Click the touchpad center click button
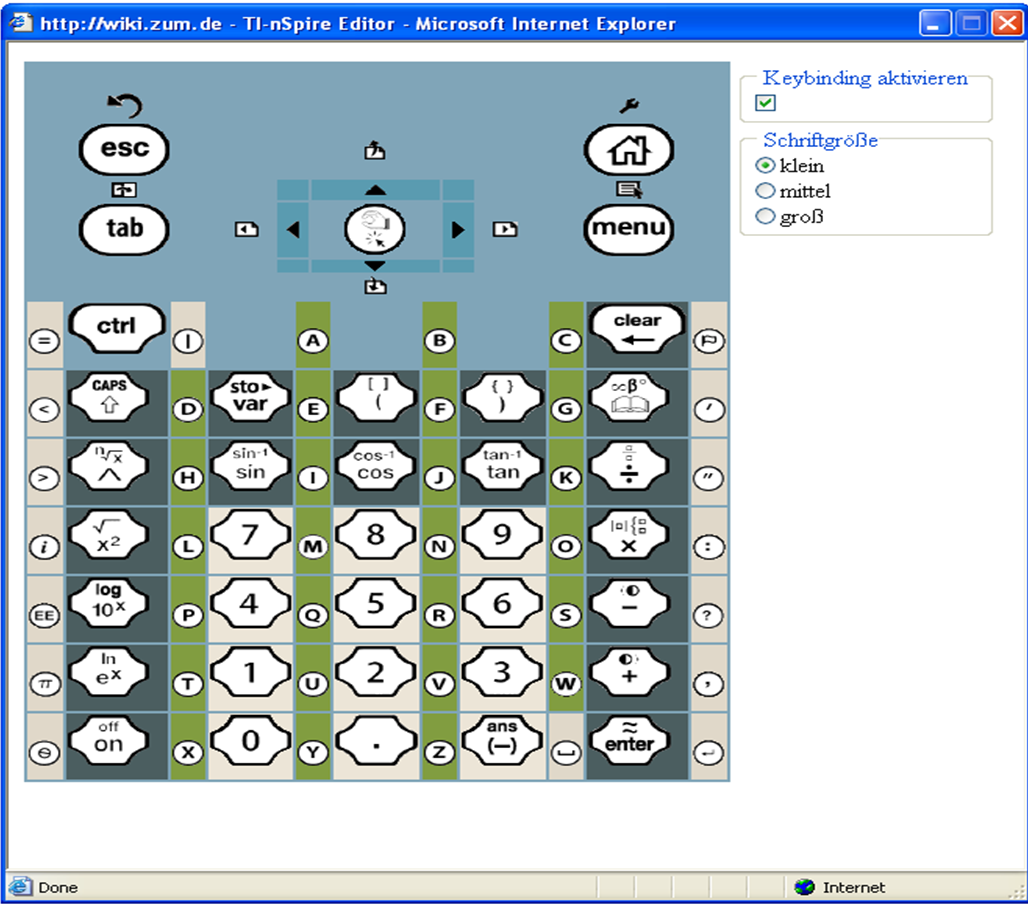1028x904 pixels. coord(375,229)
